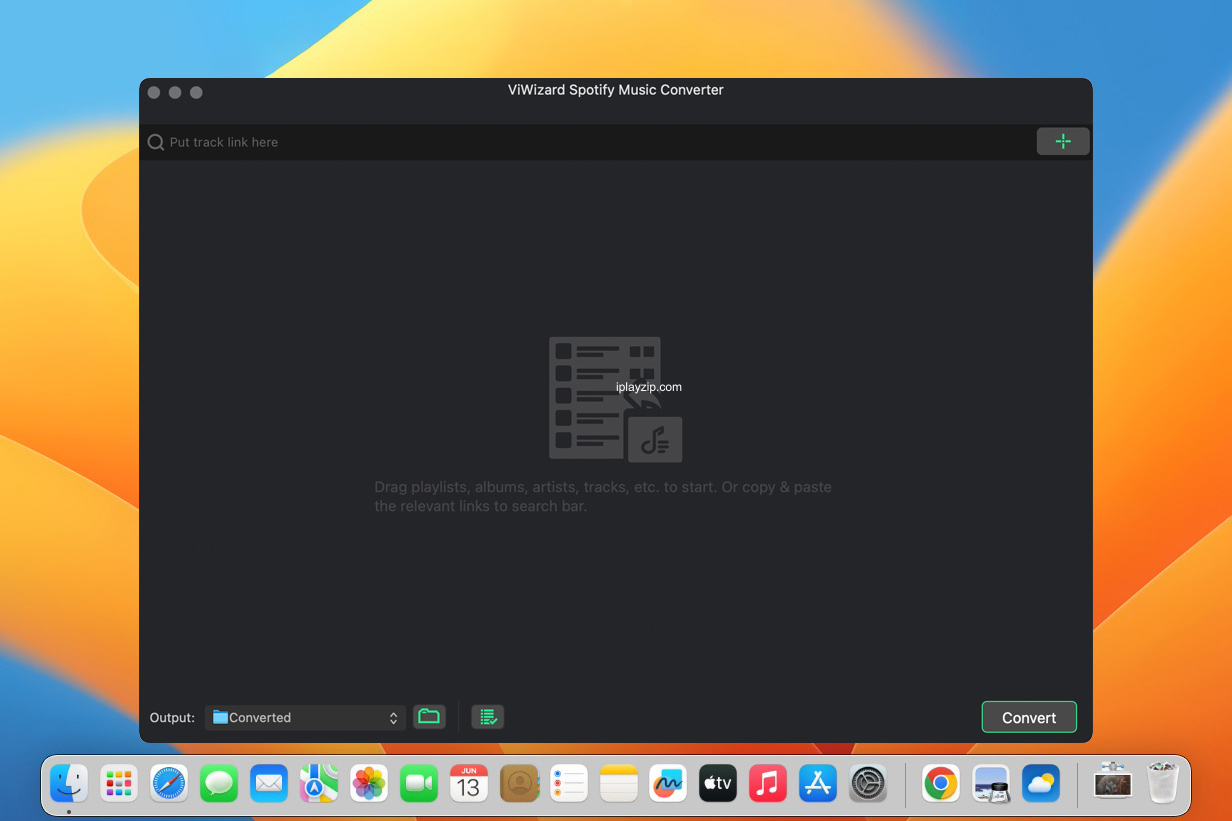
Task: Close the ViWizard window with the red button
Action: pyautogui.click(x=154, y=92)
